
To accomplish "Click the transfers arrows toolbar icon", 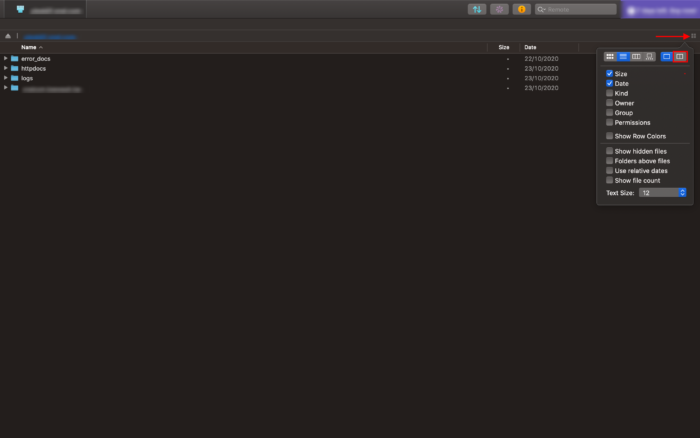I will click(477, 9).
